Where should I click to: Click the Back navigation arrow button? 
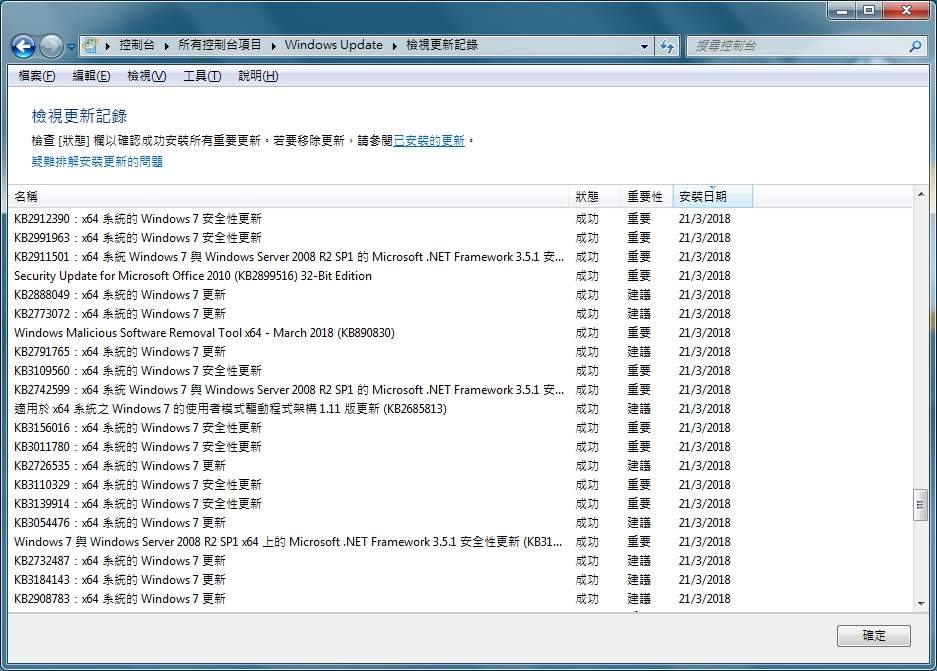tap(24, 46)
